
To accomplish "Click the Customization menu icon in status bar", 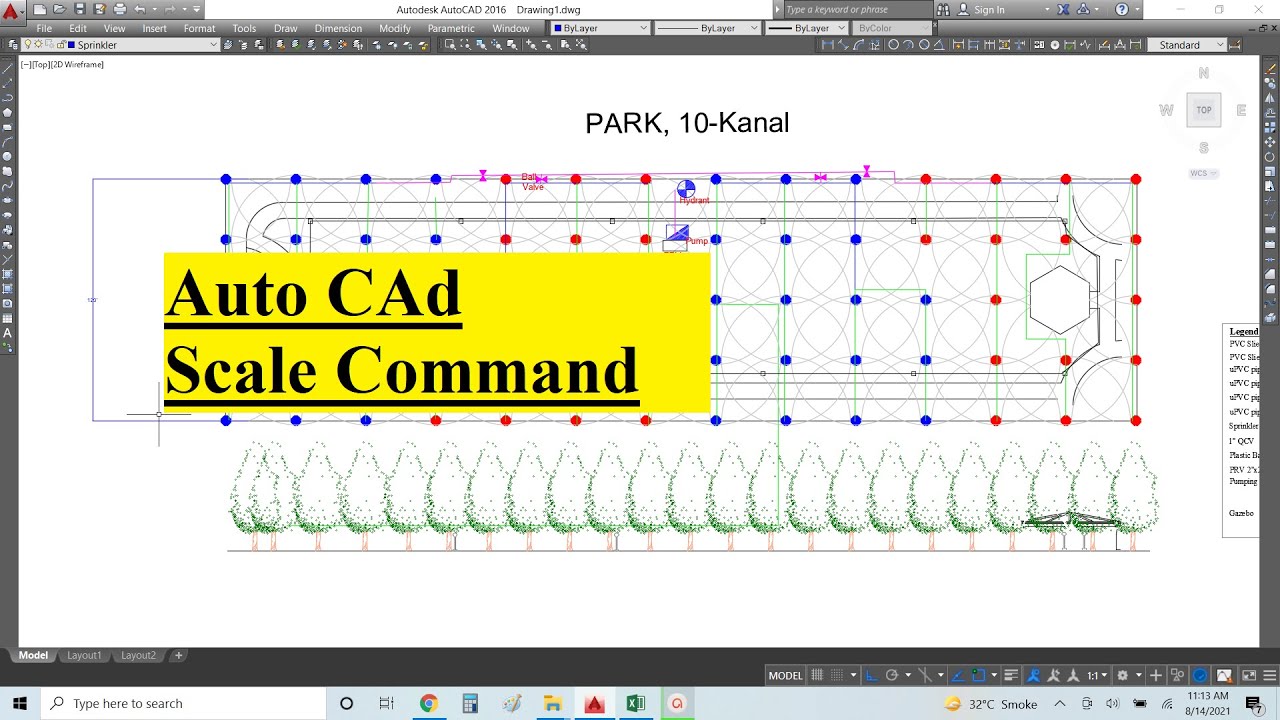I will pos(1270,675).
